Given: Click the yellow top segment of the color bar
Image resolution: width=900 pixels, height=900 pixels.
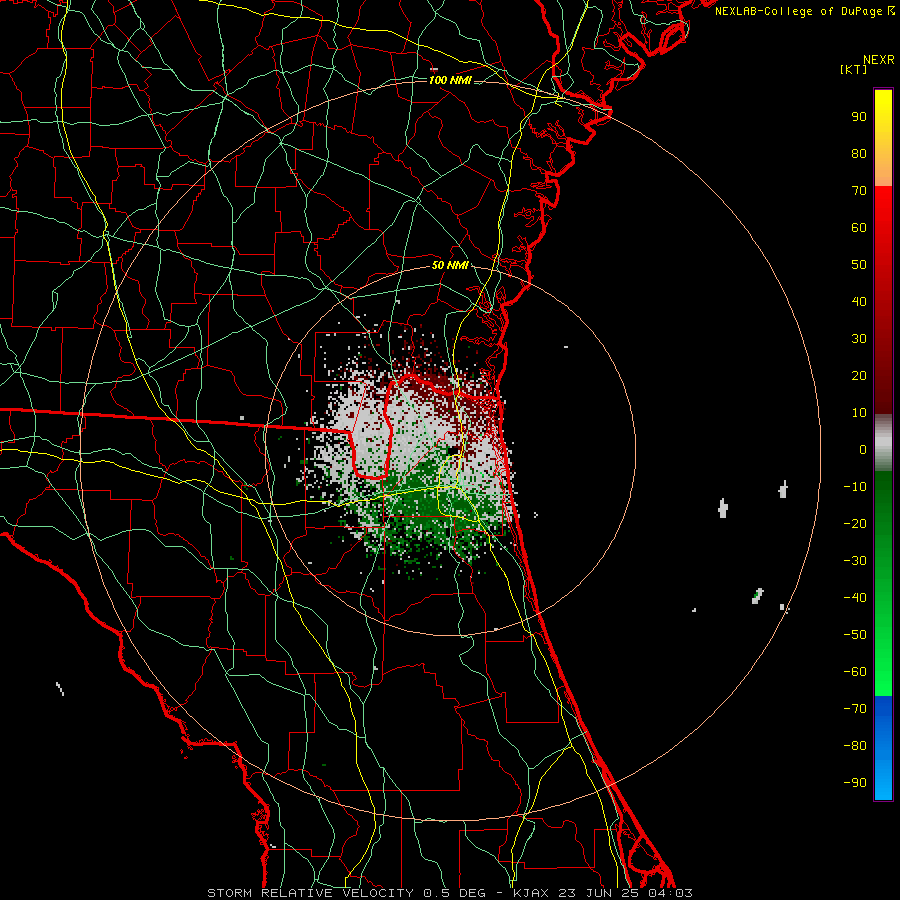Looking at the screenshot, I should pos(883,138).
